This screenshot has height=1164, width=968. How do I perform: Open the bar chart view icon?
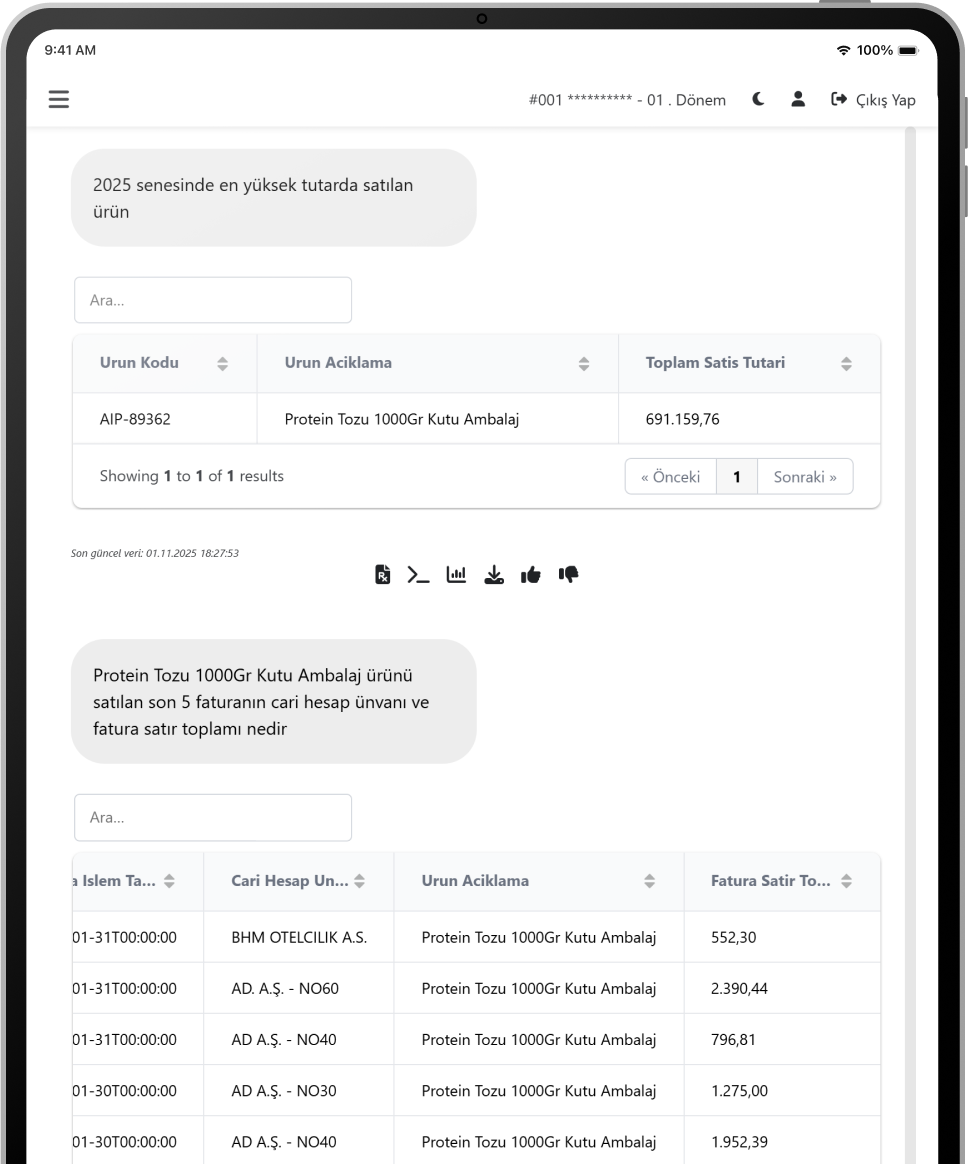(456, 574)
